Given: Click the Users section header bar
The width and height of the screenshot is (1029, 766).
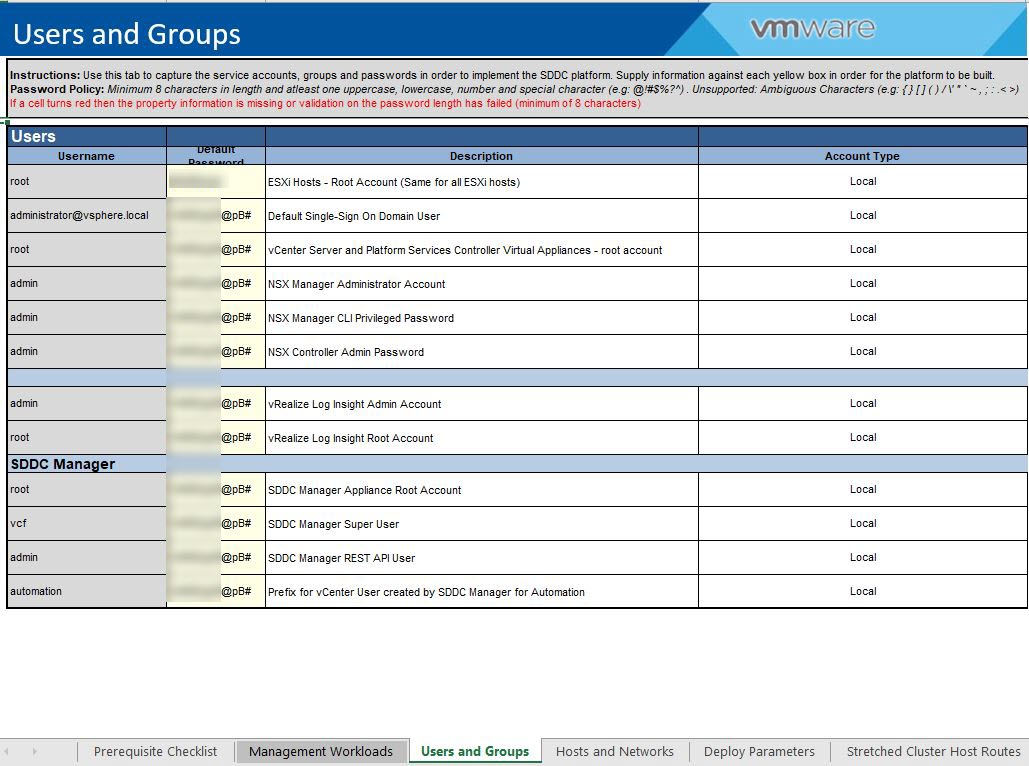Looking at the screenshot, I should 85,135.
